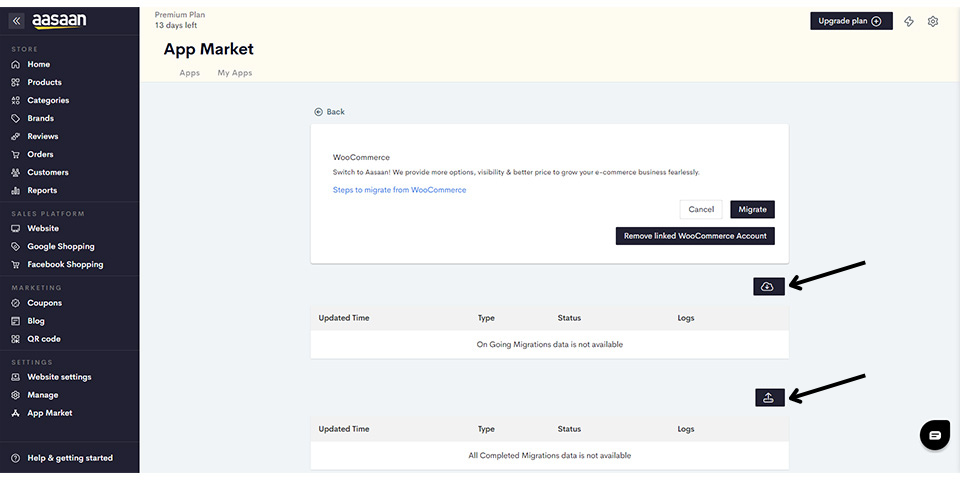Open Steps to migrate from WooCommerce link
This screenshot has width=960, height=480.
399,190
